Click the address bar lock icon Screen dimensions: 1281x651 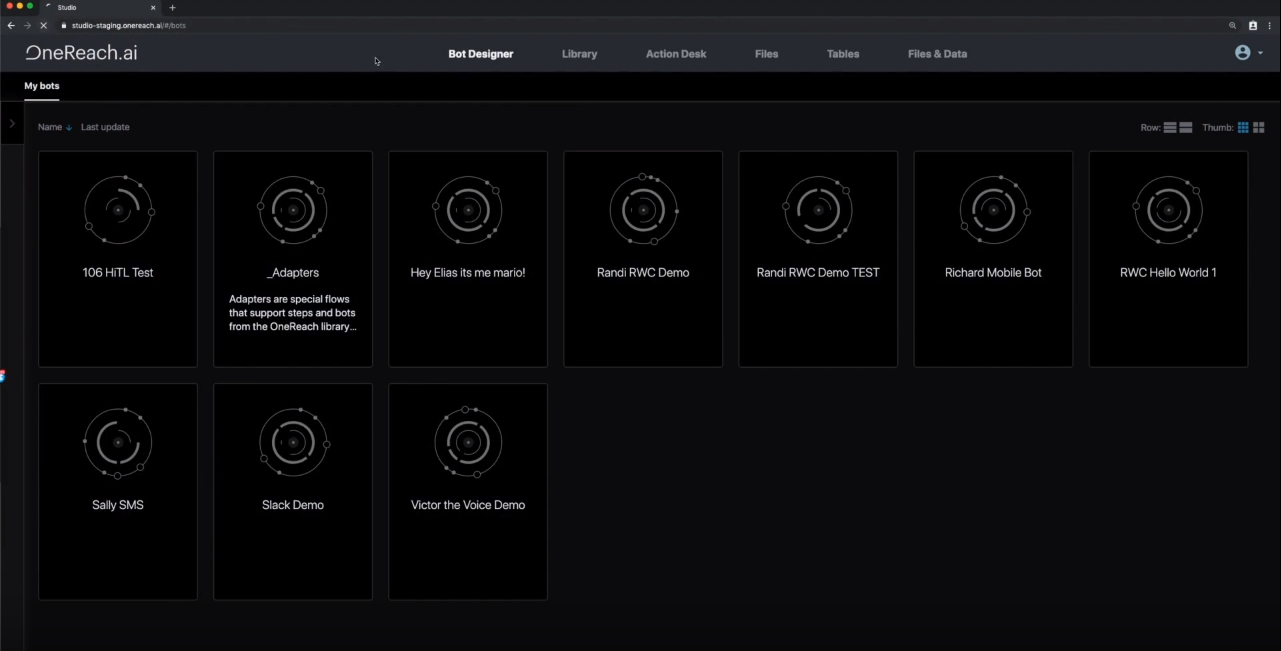coord(65,25)
